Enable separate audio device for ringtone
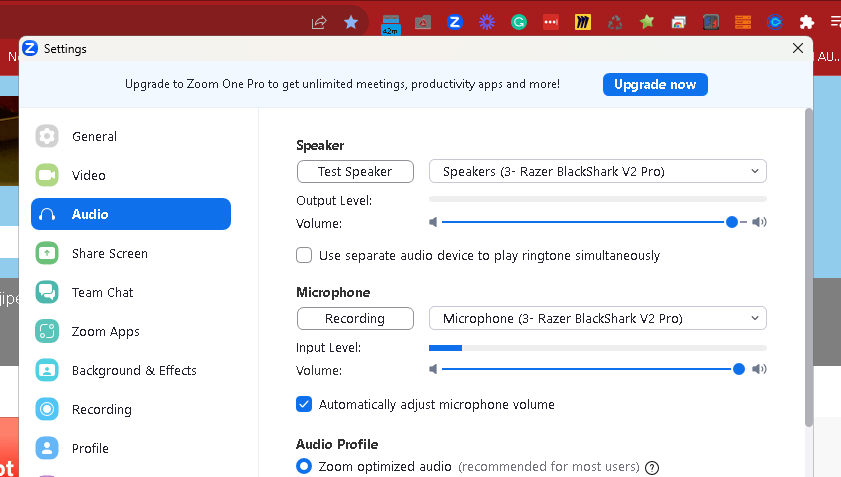841x477 pixels. (x=304, y=255)
